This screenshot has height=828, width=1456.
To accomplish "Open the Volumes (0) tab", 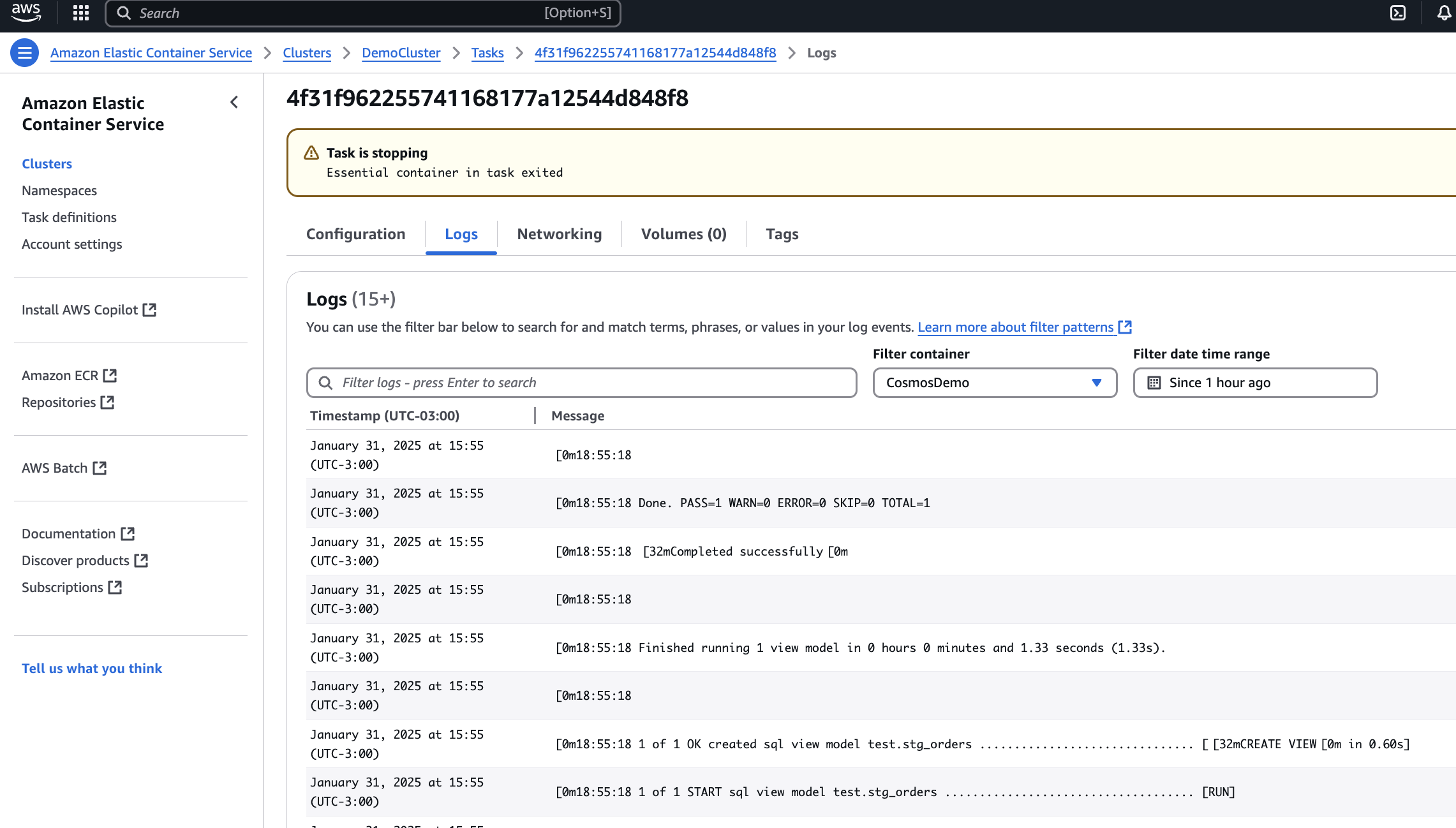I will (684, 234).
